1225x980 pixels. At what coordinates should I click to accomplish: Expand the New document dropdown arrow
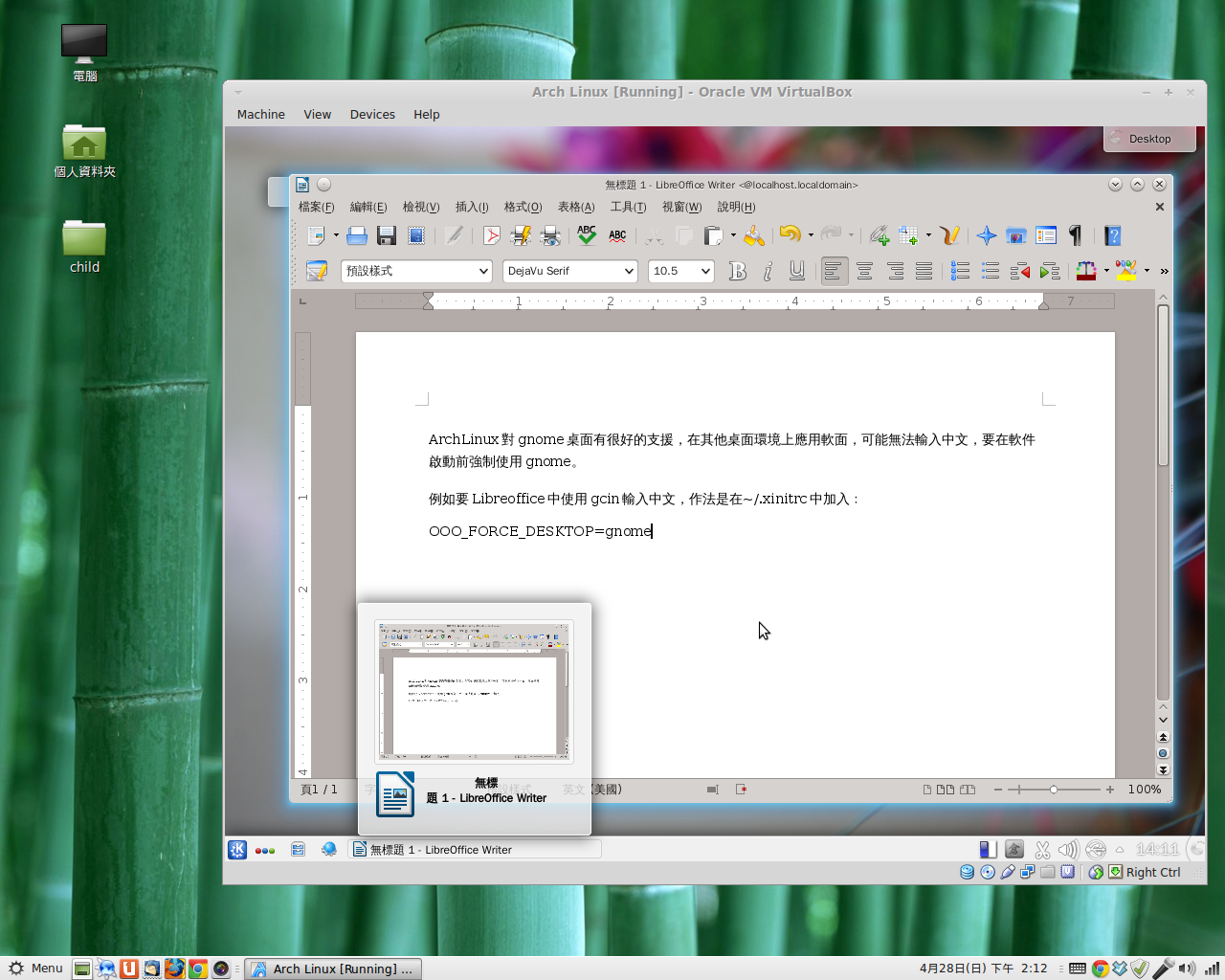click(x=336, y=235)
